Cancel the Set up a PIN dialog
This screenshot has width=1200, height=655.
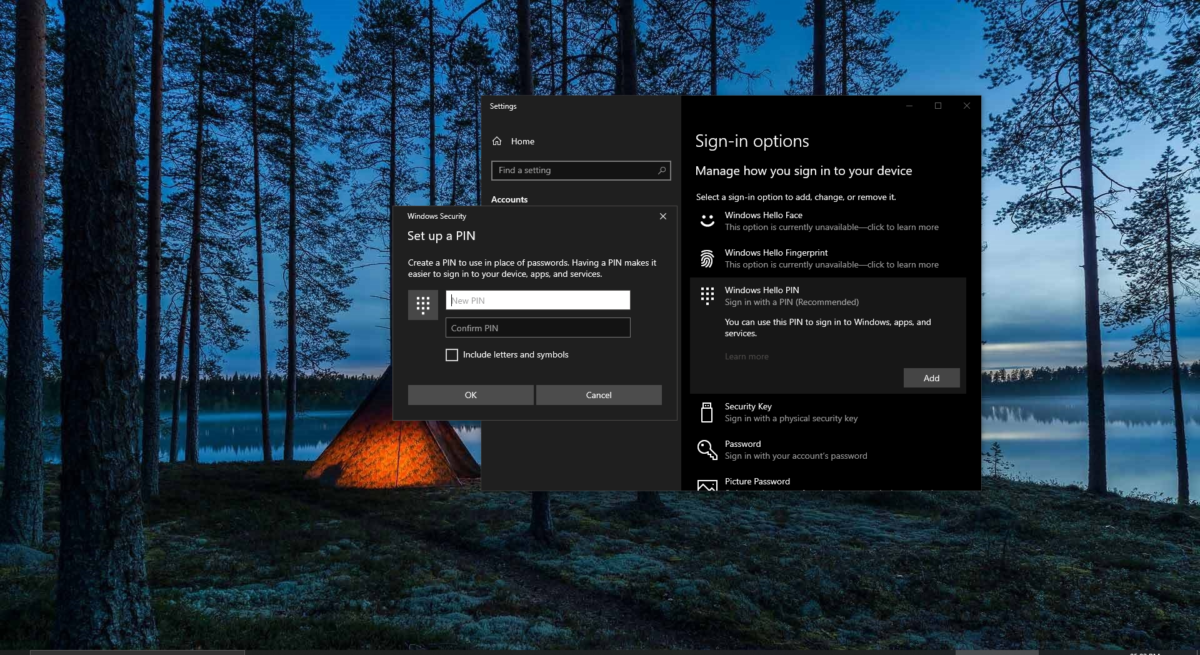[598, 394]
